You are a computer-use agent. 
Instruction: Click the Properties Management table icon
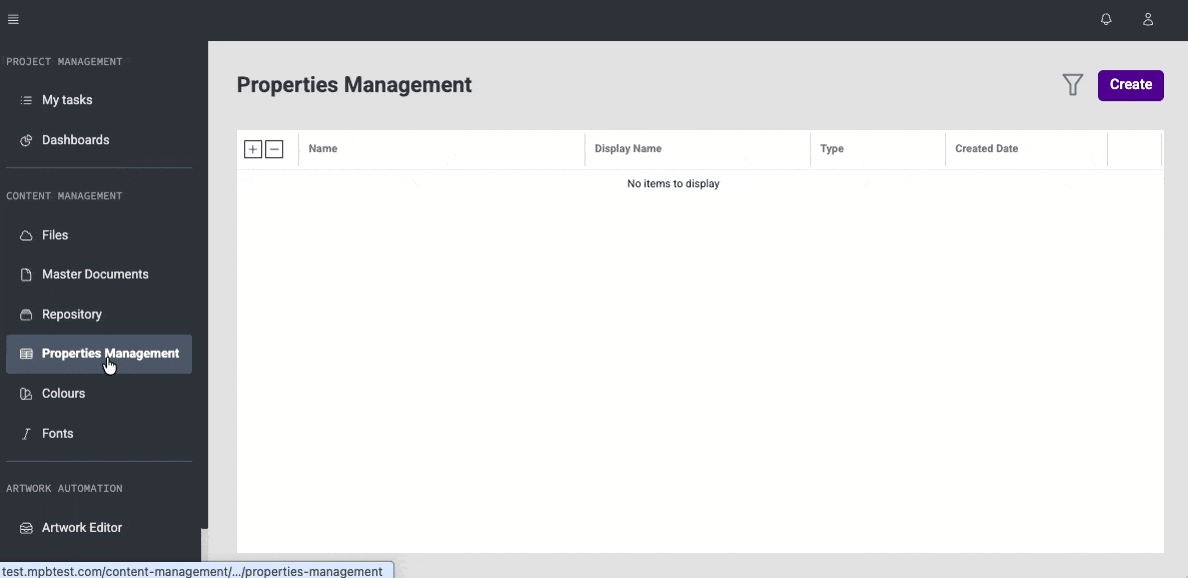click(x=26, y=354)
